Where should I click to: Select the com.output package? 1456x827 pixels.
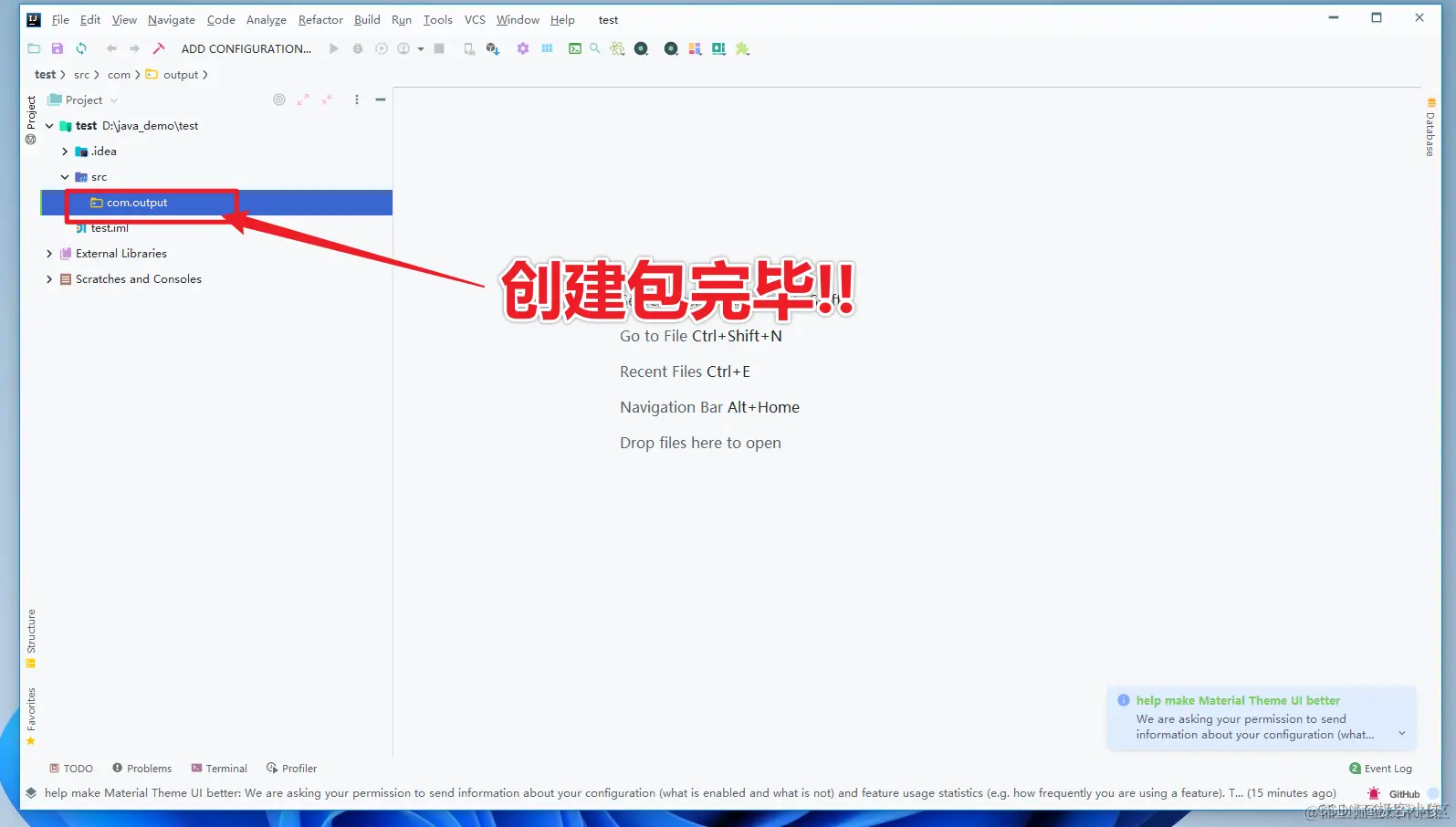[x=216, y=203]
